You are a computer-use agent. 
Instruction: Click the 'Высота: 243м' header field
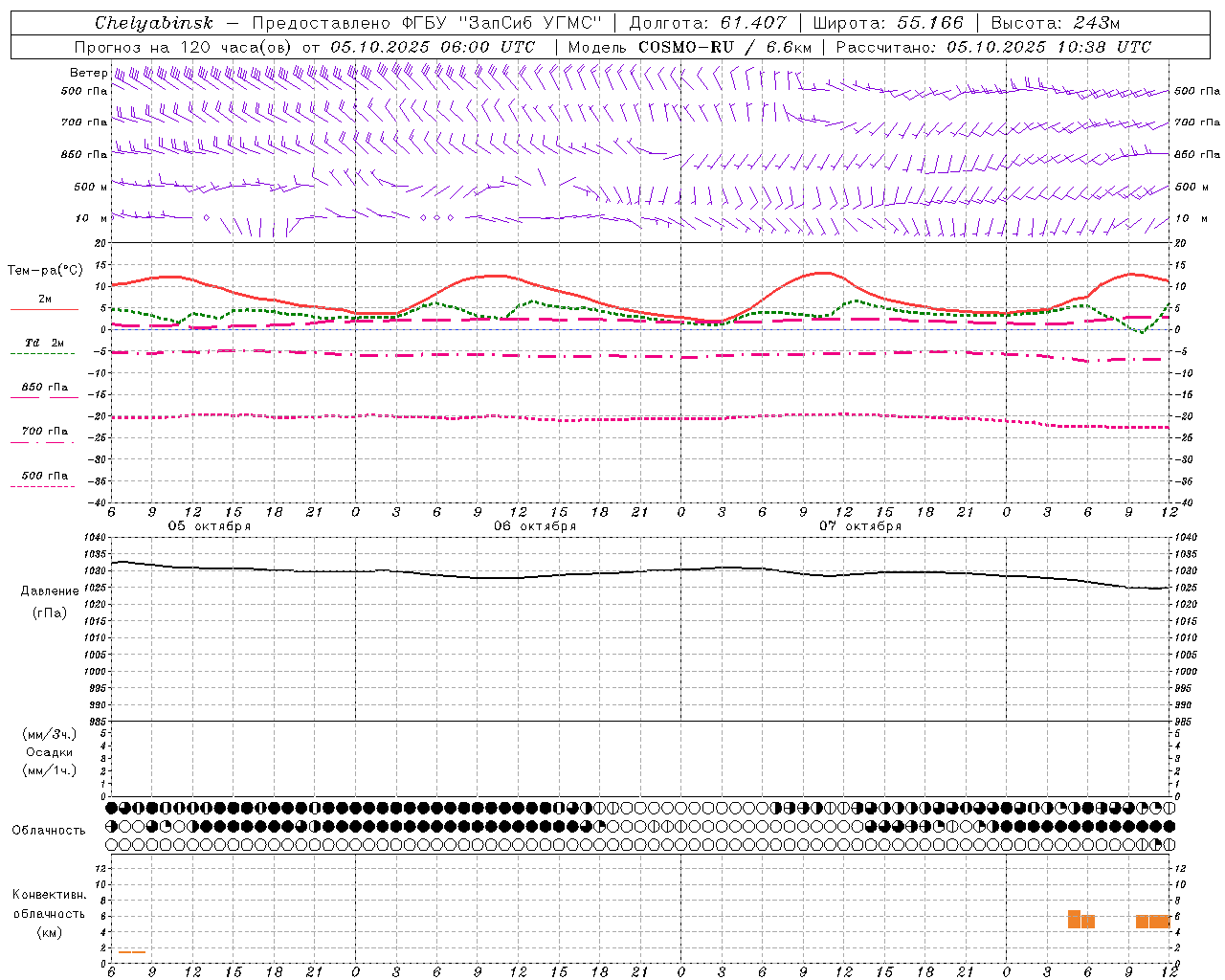coord(1056,23)
